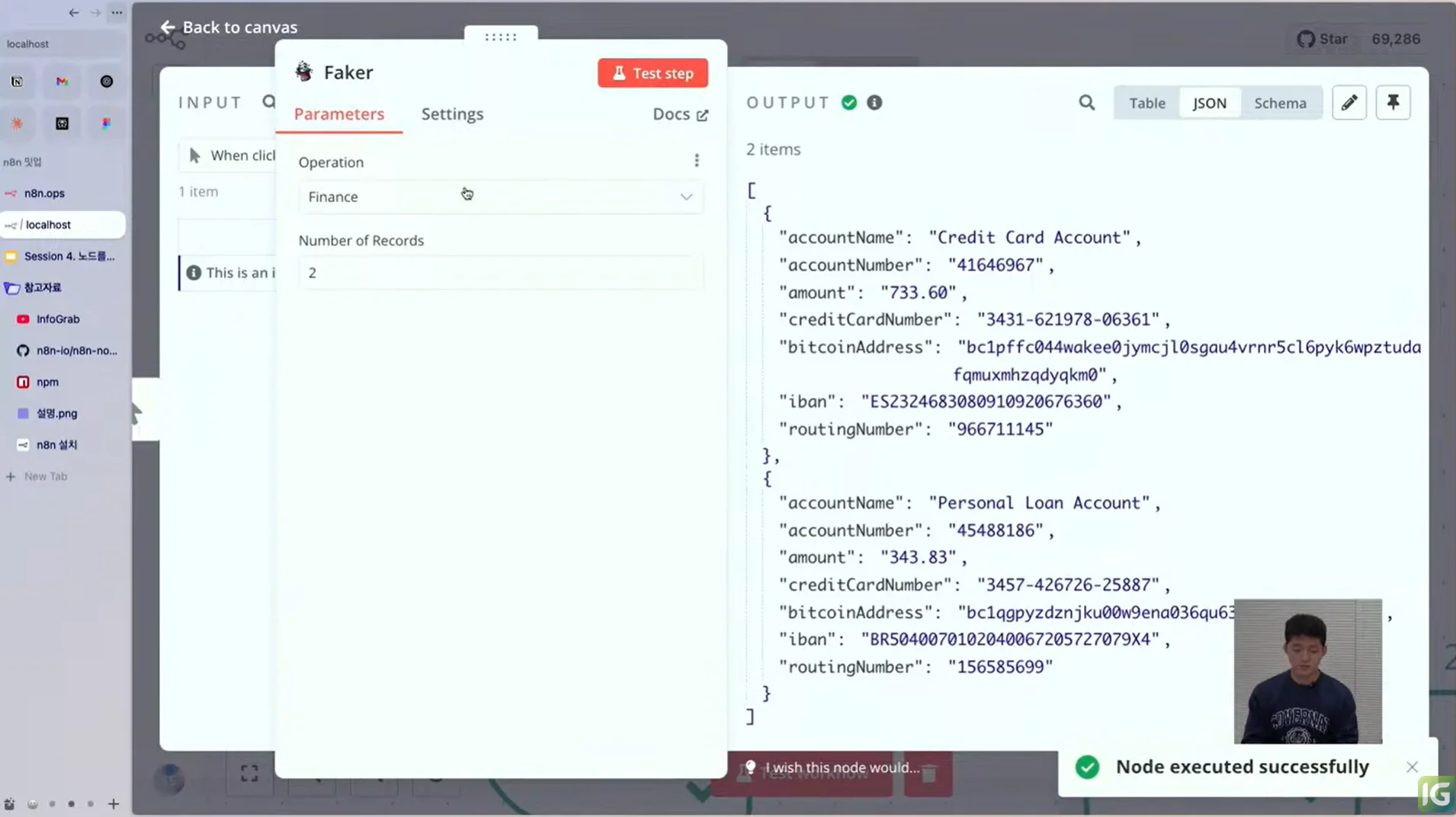Switch output view to Table
Image resolution: width=1456 pixels, height=817 pixels.
(1147, 103)
